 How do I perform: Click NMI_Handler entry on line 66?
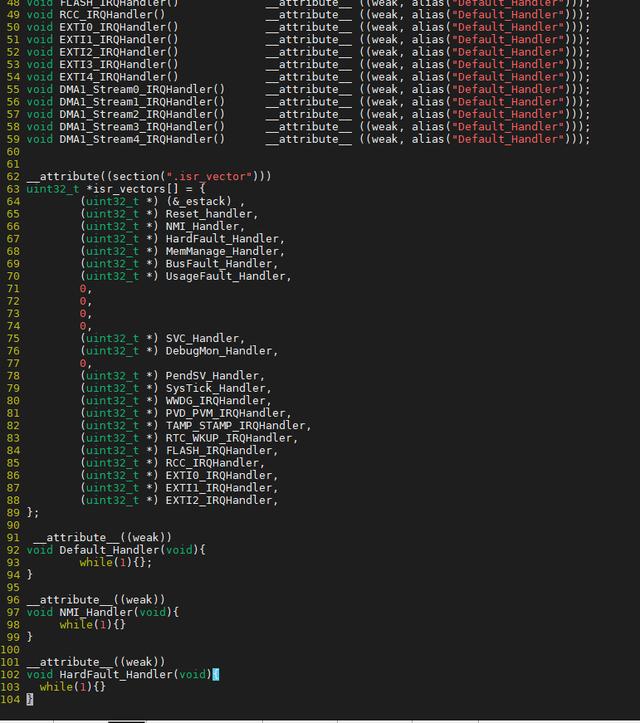click(x=202, y=226)
